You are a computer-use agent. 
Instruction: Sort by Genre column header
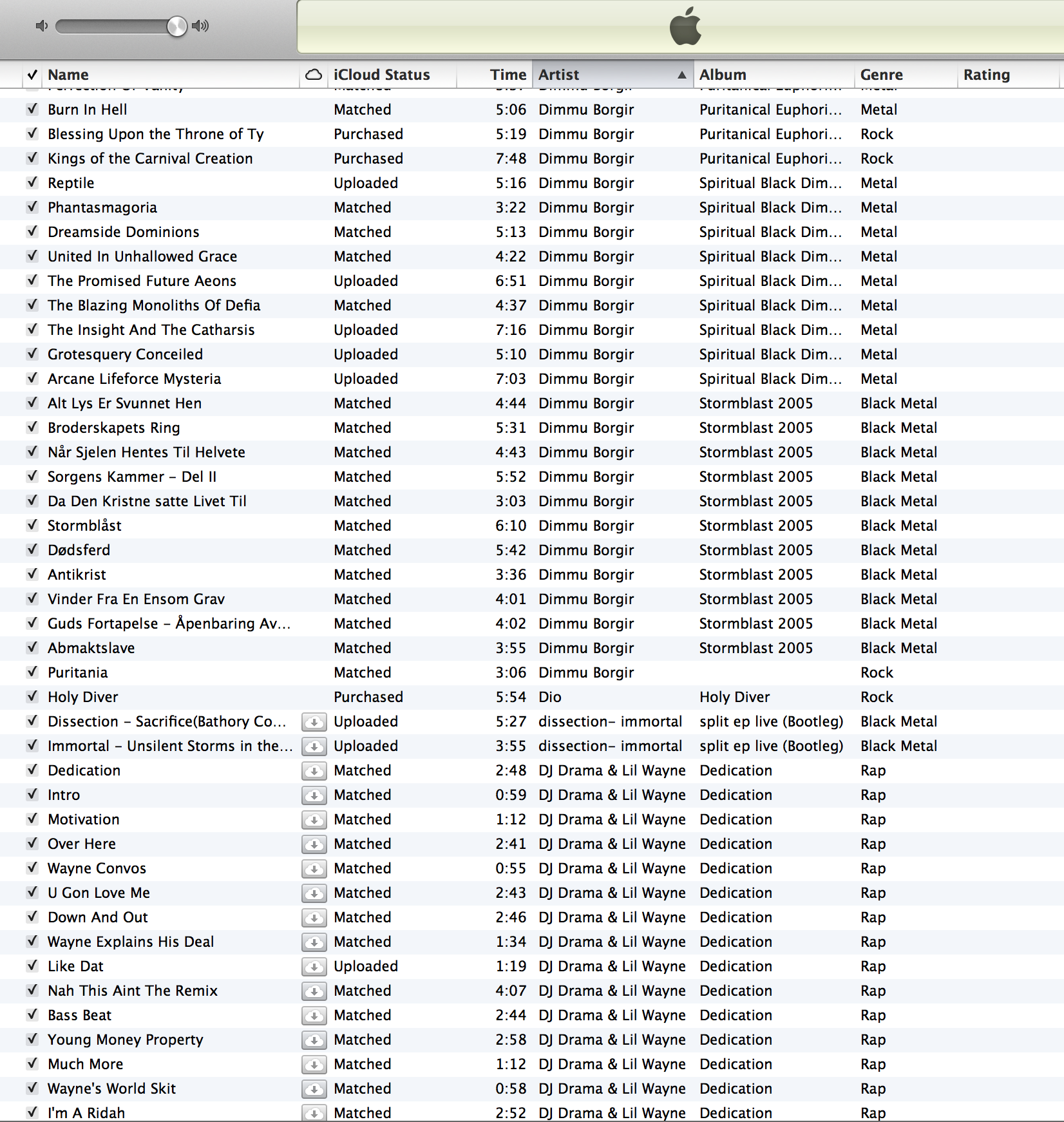tap(906, 75)
